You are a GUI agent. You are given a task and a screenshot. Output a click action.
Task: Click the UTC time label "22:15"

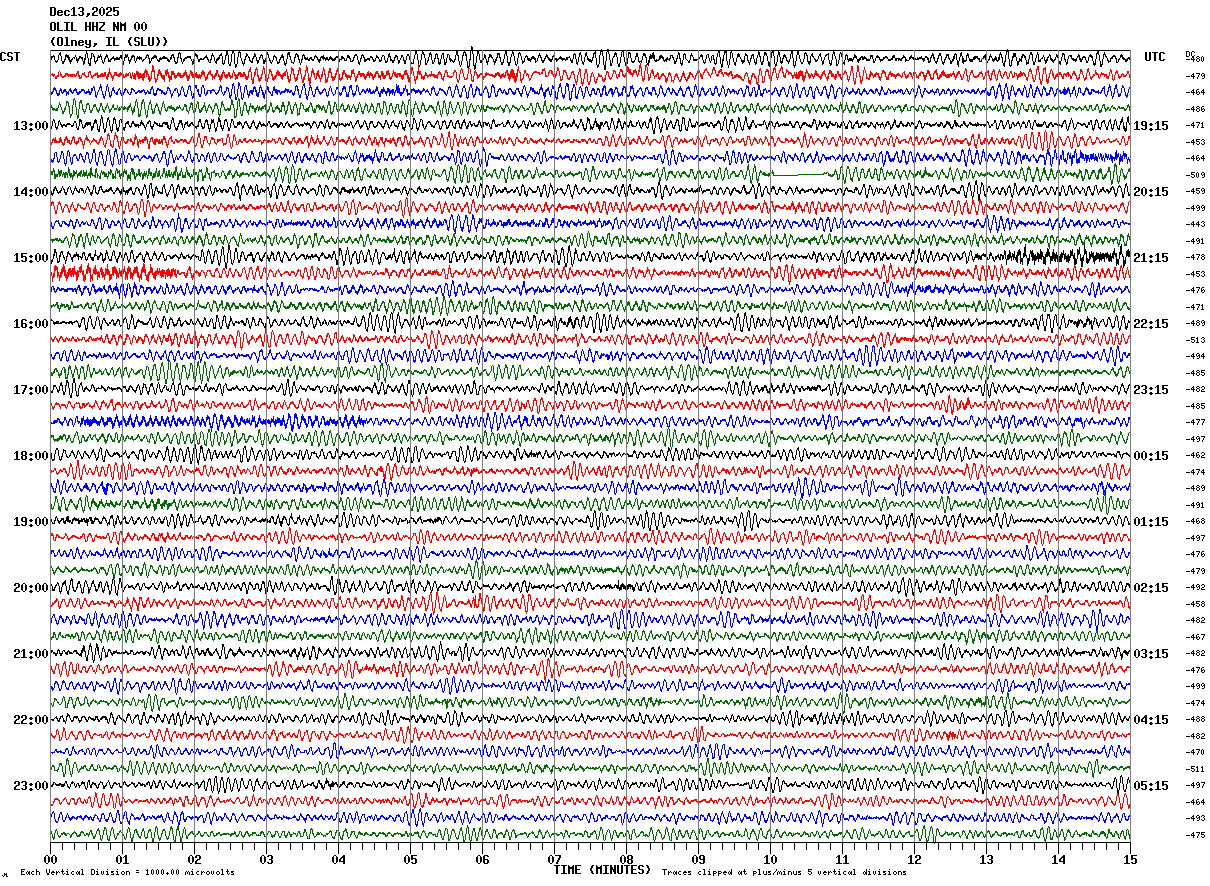pyautogui.click(x=1151, y=324)
